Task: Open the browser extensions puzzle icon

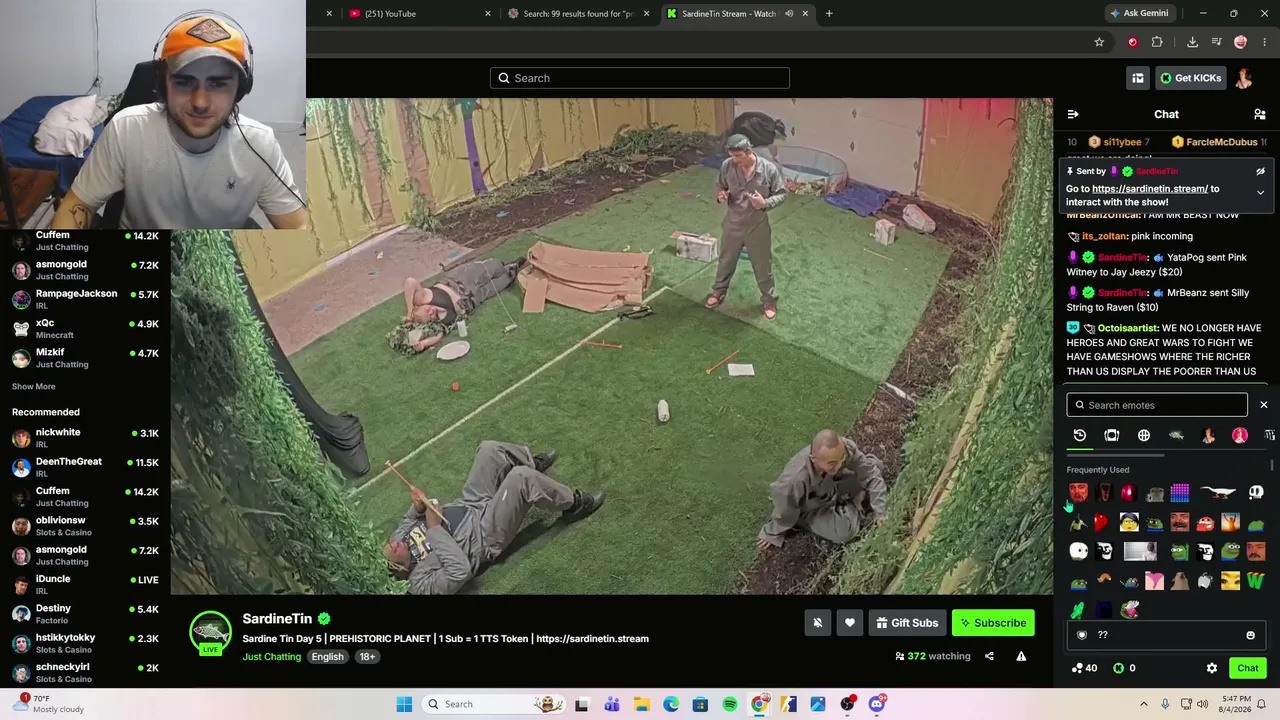Action: (x=1157, y=42)
